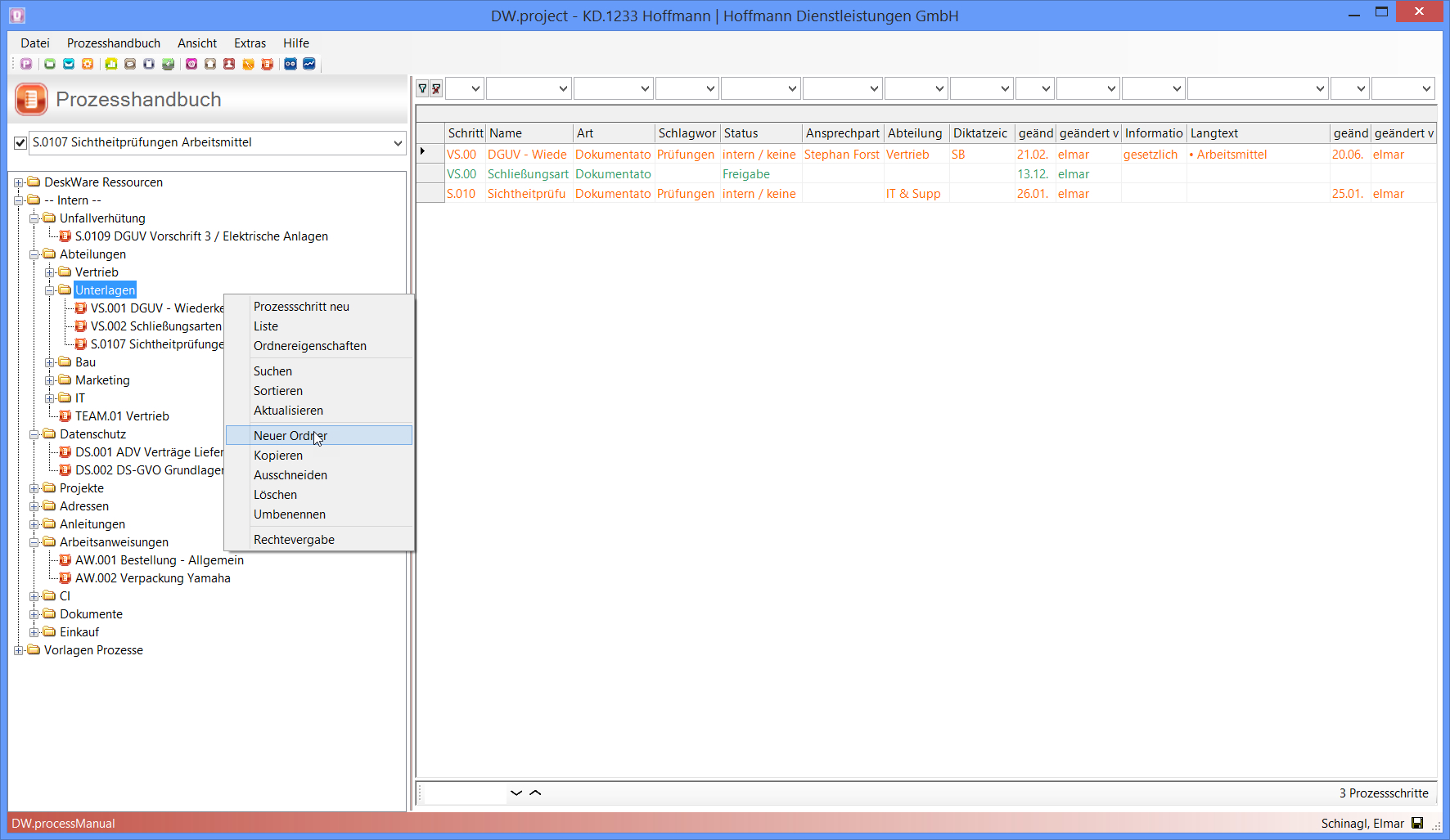
Task: Open the Datei menu
Action: click(x=35, y=43)
